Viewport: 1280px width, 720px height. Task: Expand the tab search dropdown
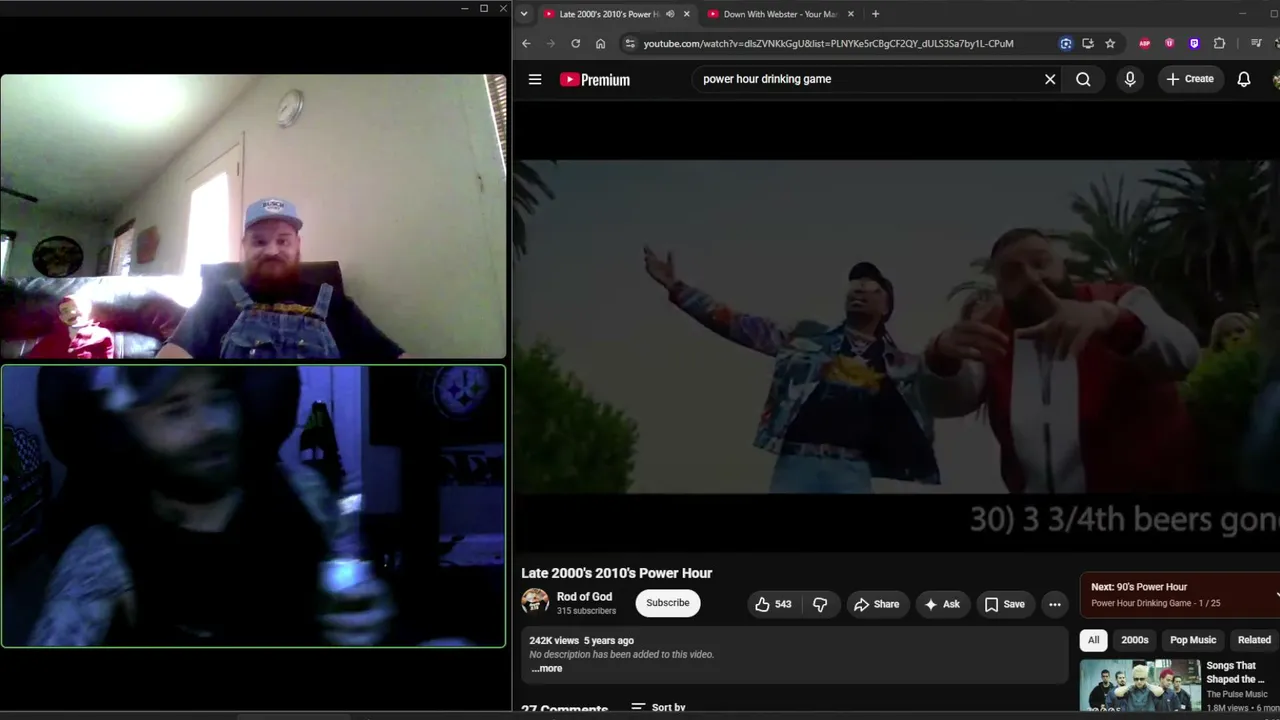pyautogui.click(x=523, y=14)
